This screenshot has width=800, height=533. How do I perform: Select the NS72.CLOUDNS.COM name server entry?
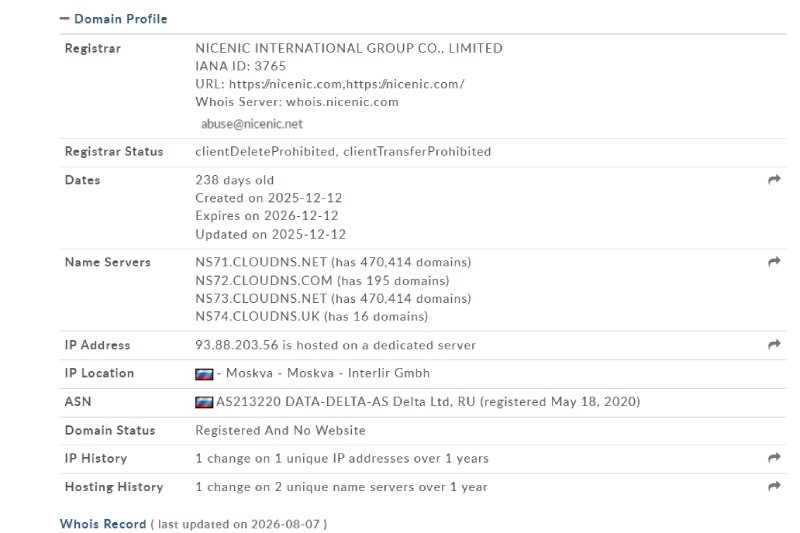pyautogui.click(x=264, y=281)
